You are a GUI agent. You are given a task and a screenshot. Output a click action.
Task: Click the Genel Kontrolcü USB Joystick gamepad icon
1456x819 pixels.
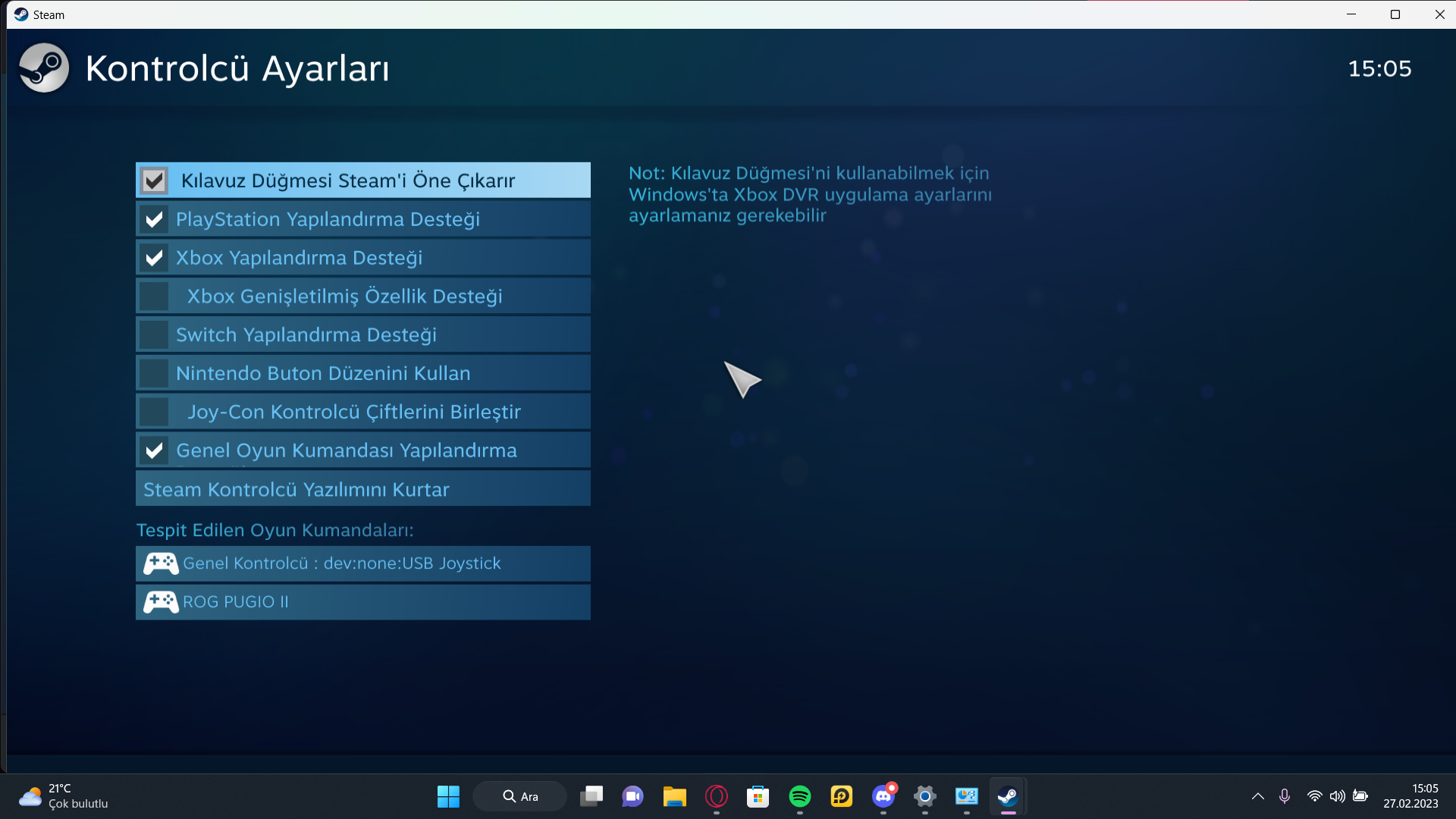point(161,563)
